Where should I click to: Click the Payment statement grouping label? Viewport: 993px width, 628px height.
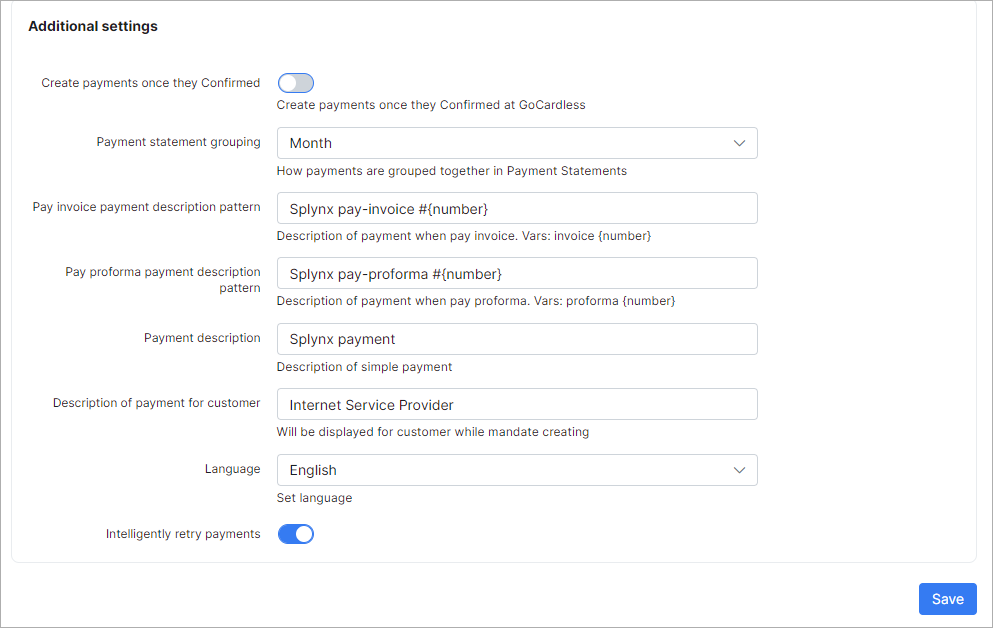[x=178, y=142]
